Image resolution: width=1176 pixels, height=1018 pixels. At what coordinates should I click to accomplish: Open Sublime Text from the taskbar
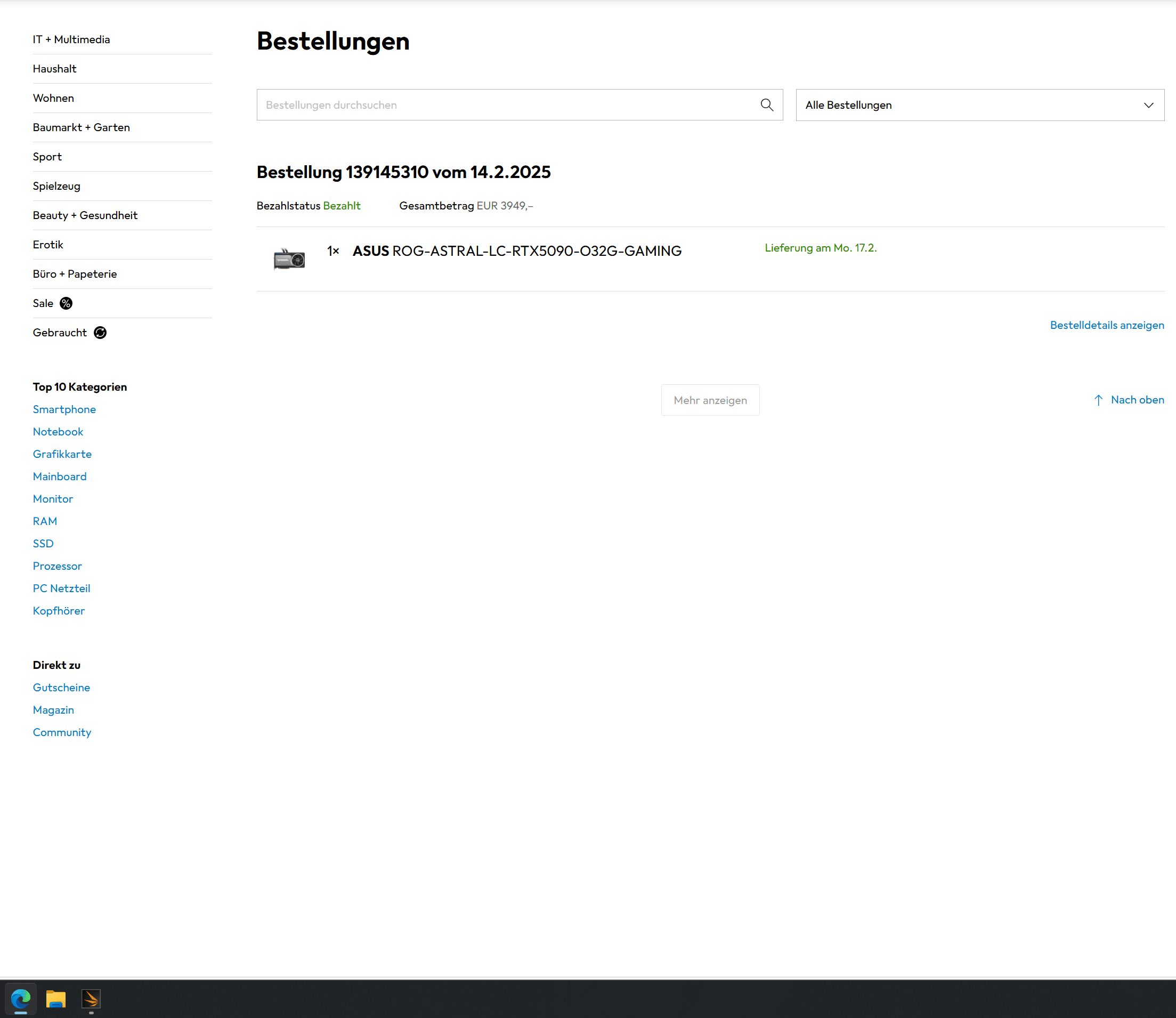(91, 999)
